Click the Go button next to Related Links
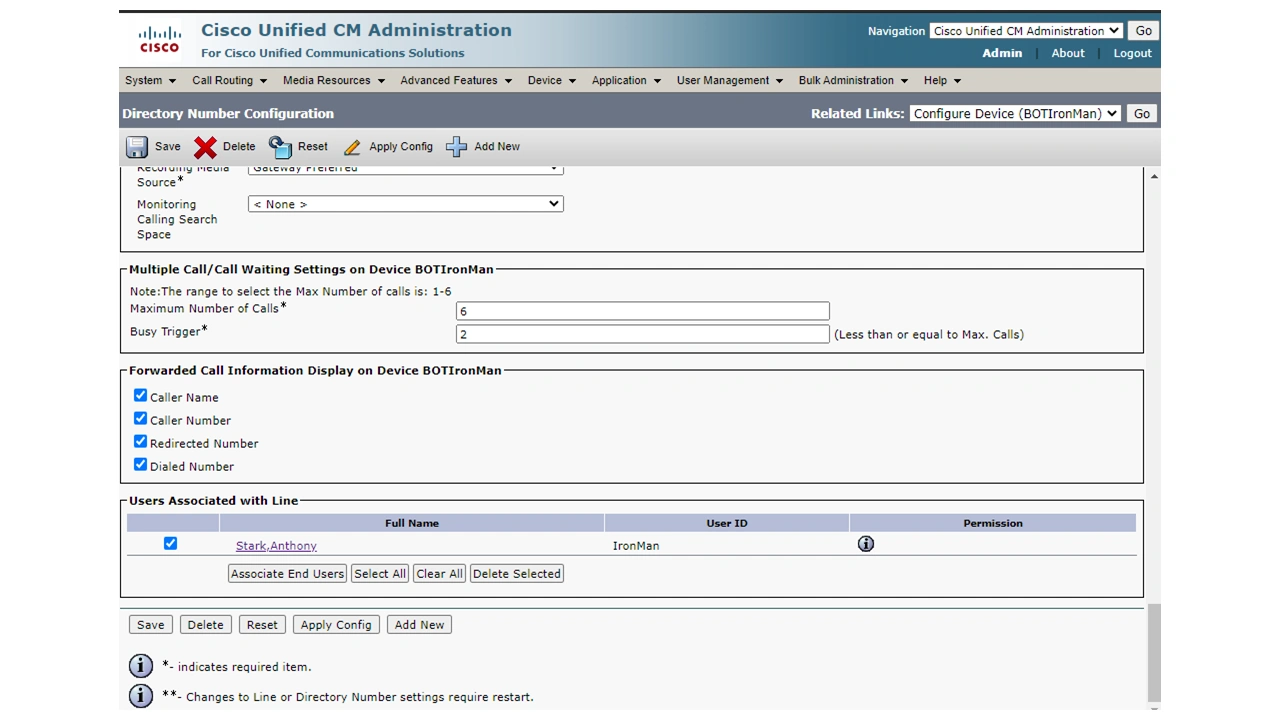The height and width of the screenshot is (720, 1280). click(x=1141, y=114)
